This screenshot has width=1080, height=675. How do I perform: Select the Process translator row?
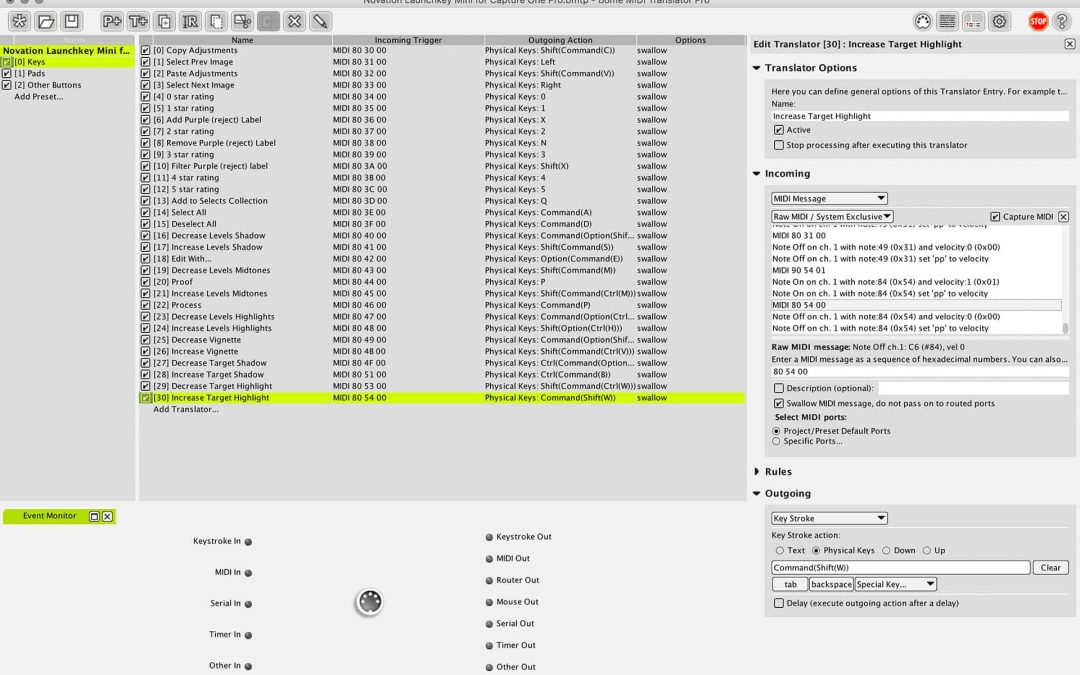point(186,305)
